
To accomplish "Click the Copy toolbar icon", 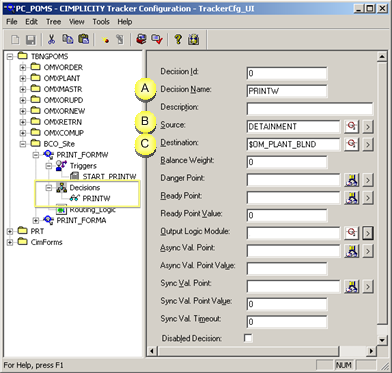I will tap(68, 40).
